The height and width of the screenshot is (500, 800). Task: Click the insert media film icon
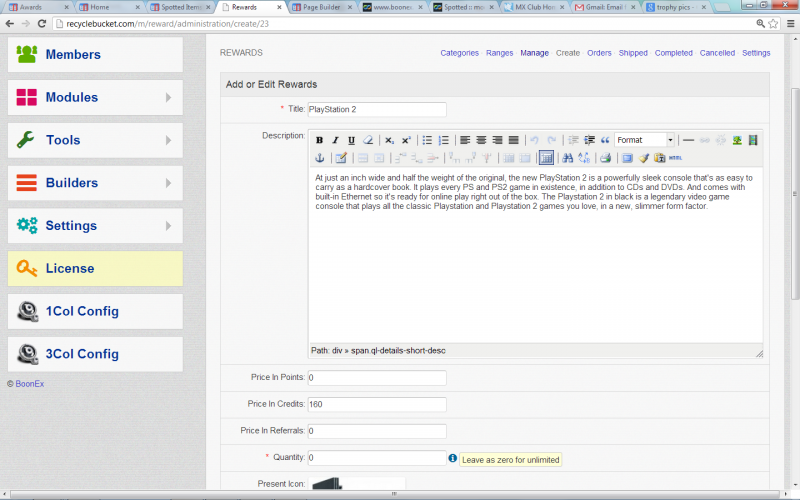coord(753,140)
